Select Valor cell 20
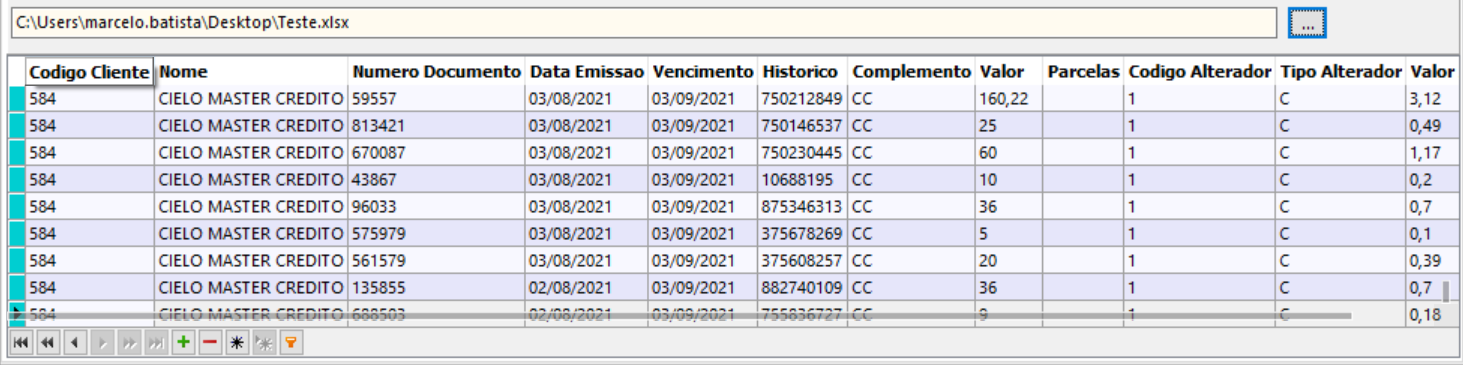Viewport: 1463px width, 365px height. click(x=1009, y=260)
